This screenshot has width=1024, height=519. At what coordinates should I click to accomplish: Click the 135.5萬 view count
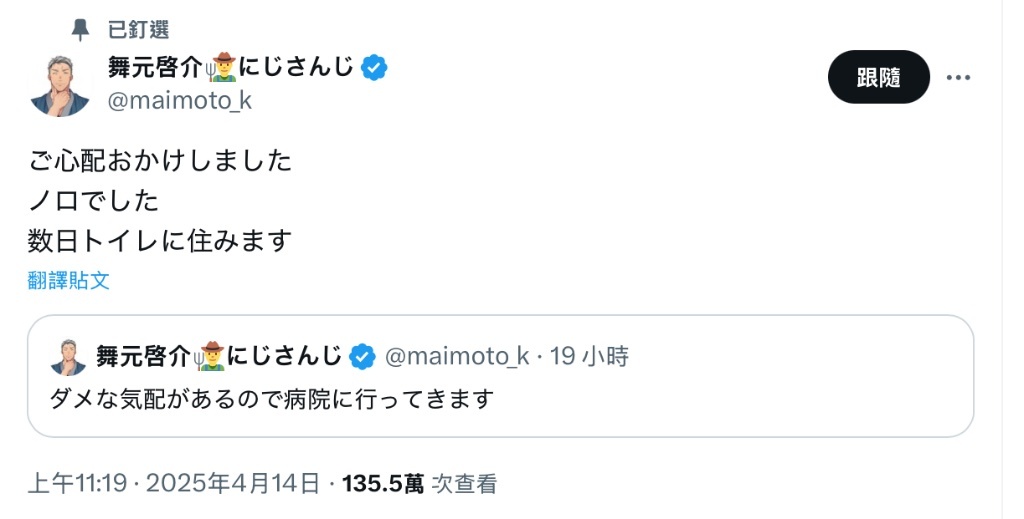pyautogui.click(x=383, y=484)
